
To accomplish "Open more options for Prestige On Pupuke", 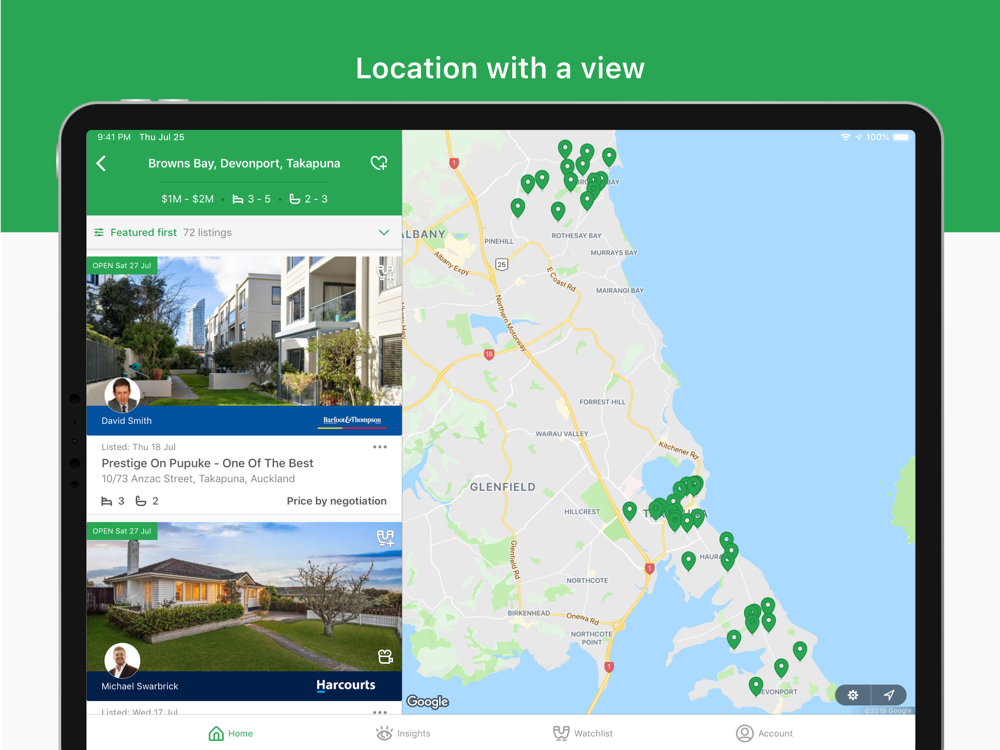I will pos(380,447).
